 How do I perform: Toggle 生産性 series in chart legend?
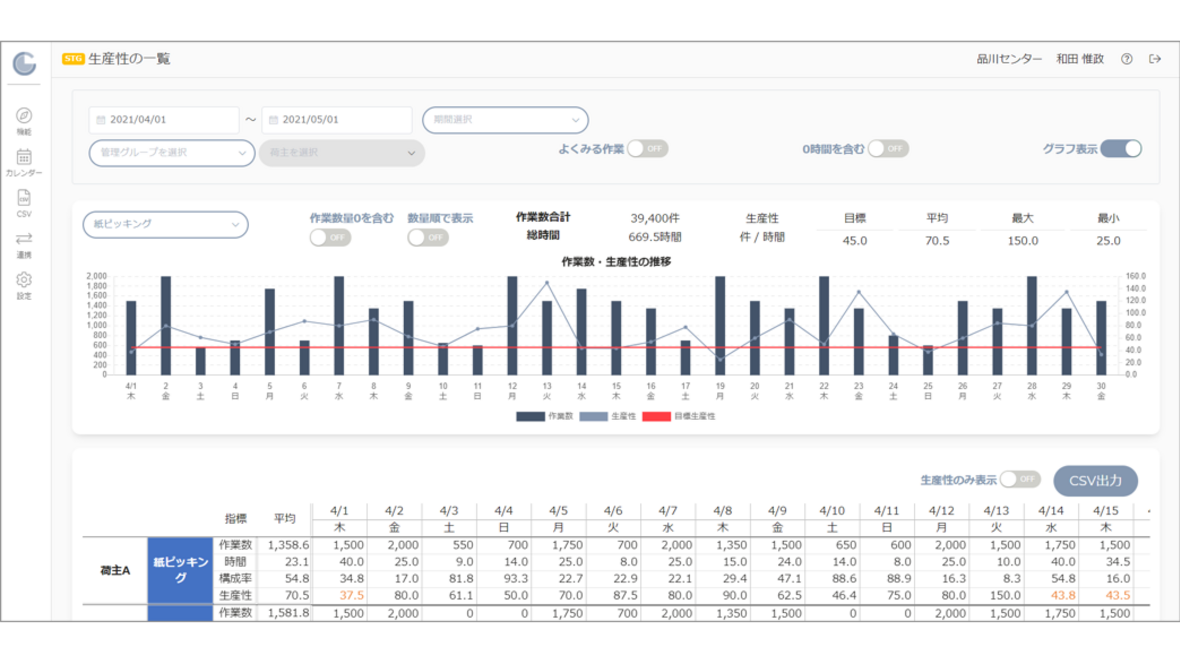tap(607, 416)
